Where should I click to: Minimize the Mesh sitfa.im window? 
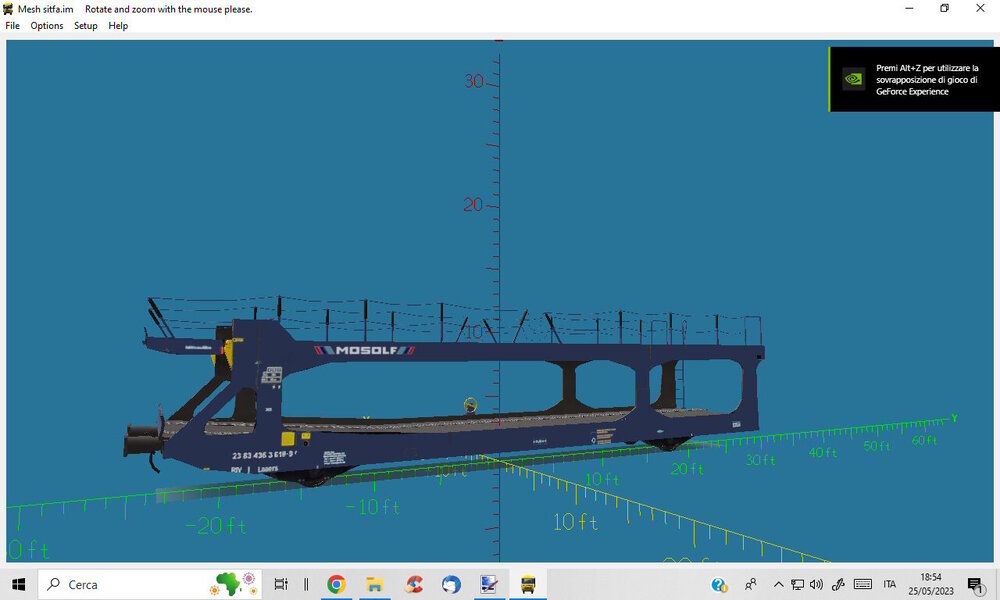pos(909,8)
